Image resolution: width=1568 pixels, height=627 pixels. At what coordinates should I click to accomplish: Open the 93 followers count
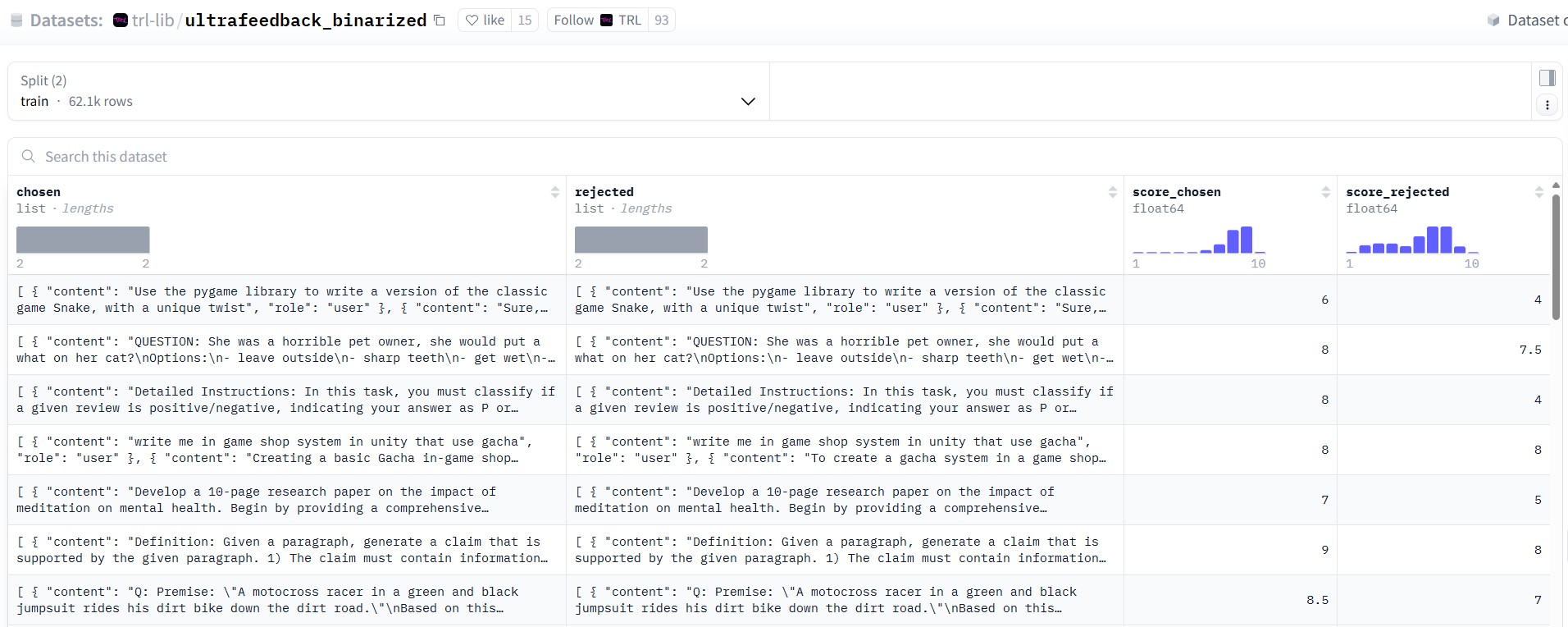coord(662,20)
